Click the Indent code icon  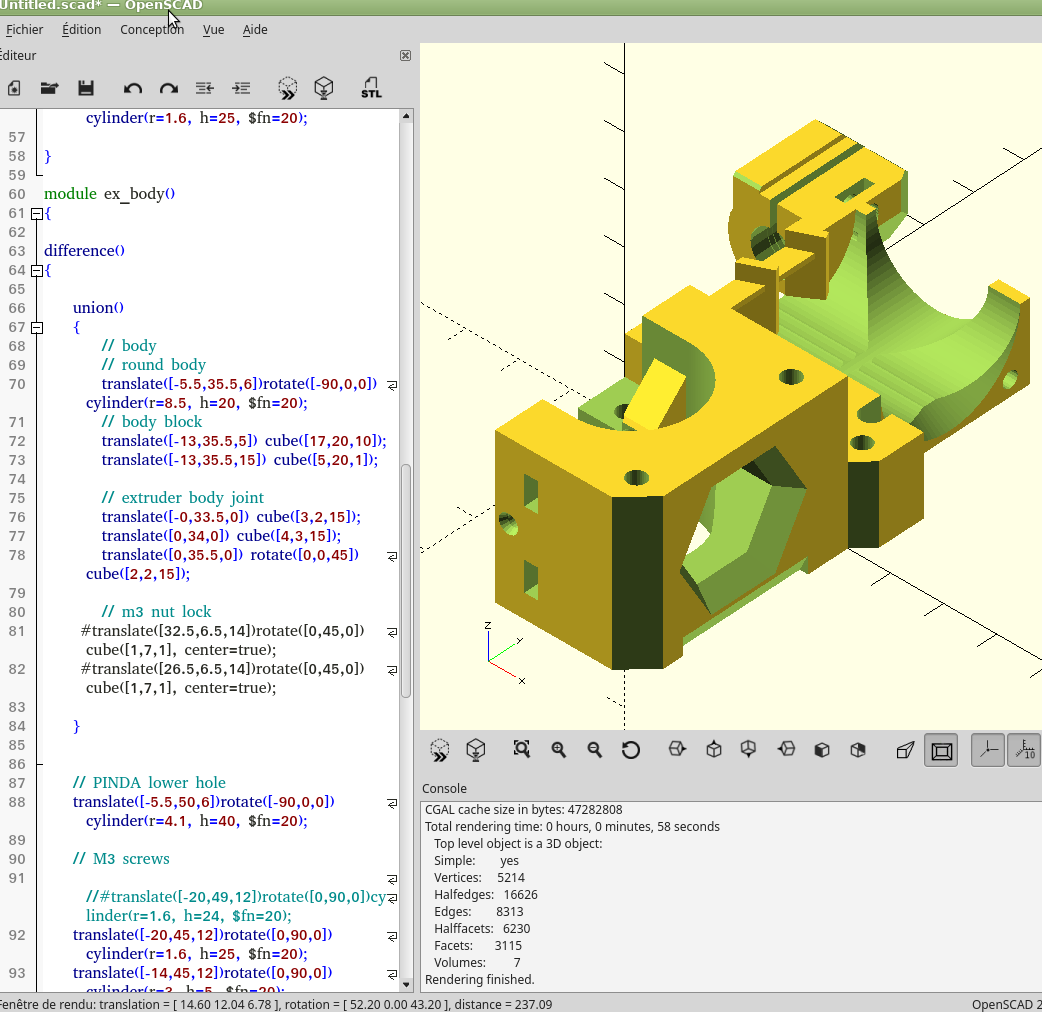[x=241, y=88]
